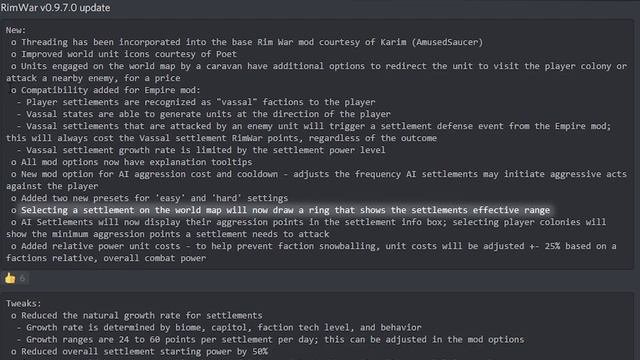
Task: Click the line about AI aggression cost and cooldown
Action: tap(316, 180)
